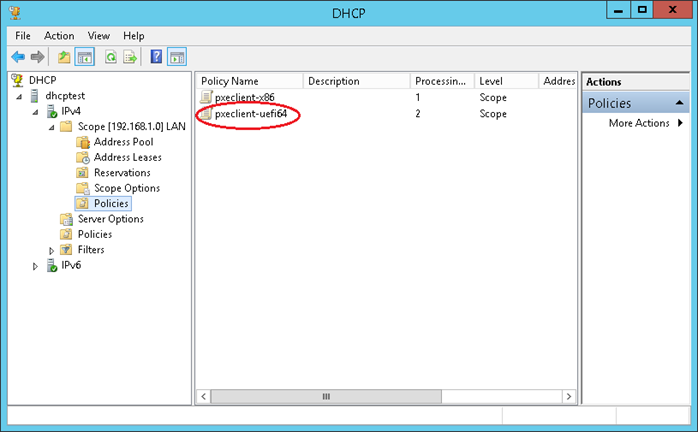698x432 pixels.
Task: Expand the IPv6 tree node
Action: click(x=37, y=266)
